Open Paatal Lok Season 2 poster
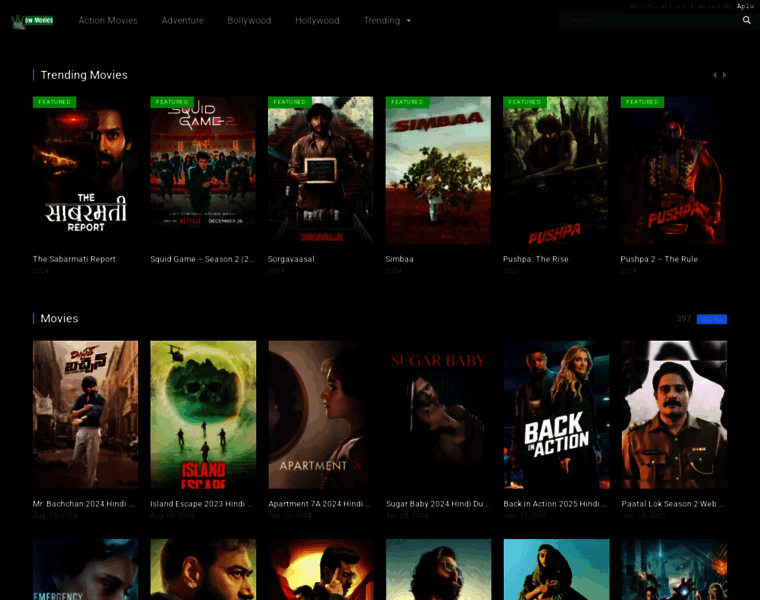760x600 pixels. pos(674,415)
